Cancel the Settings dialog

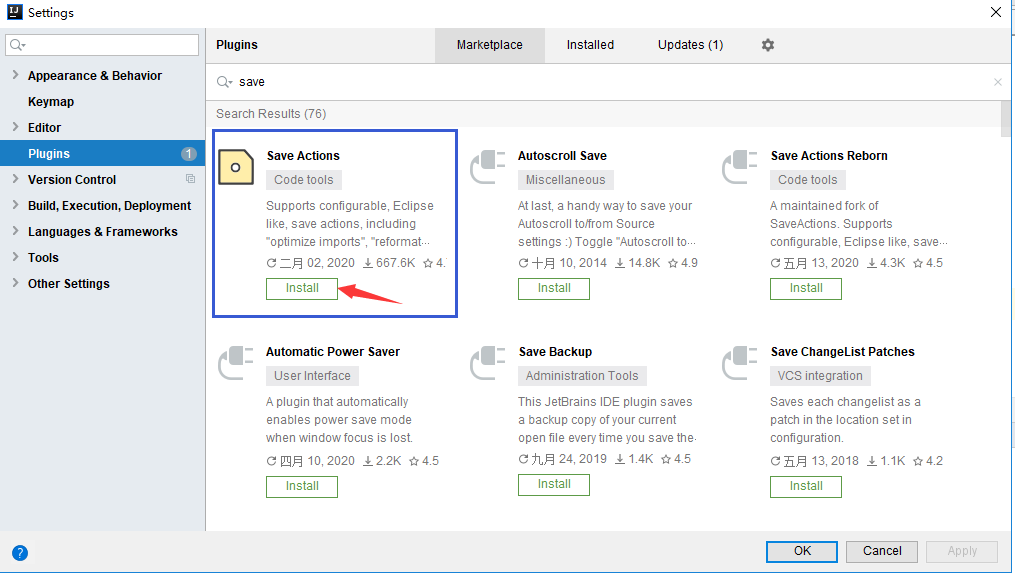[882, 551]
